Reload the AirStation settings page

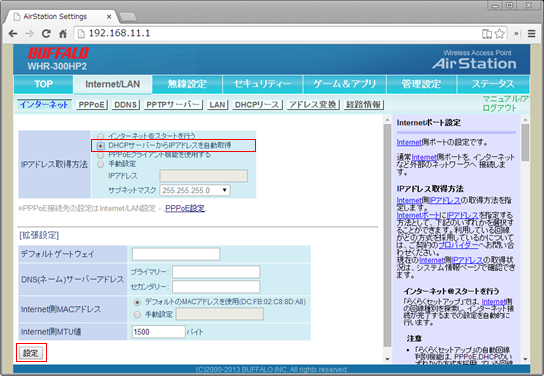[46, 34]
